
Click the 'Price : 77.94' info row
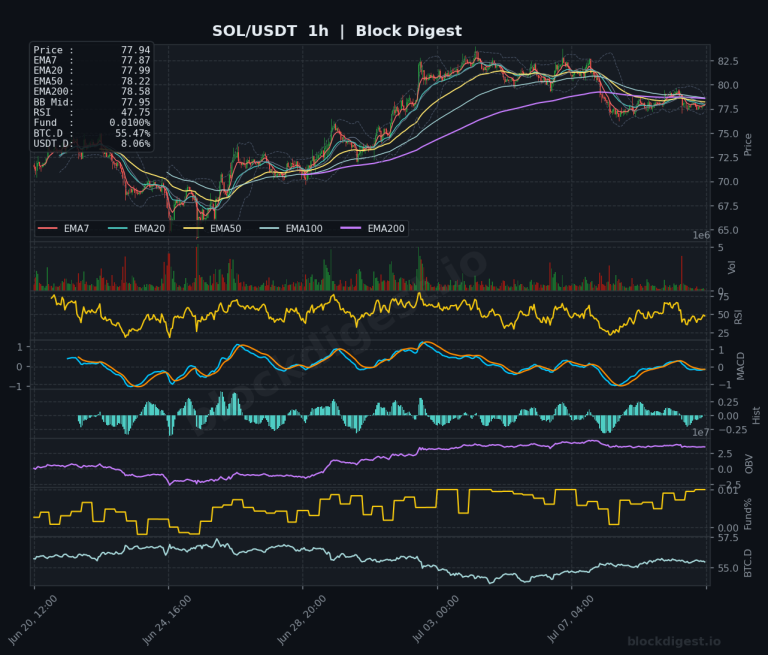coord(92,50)
